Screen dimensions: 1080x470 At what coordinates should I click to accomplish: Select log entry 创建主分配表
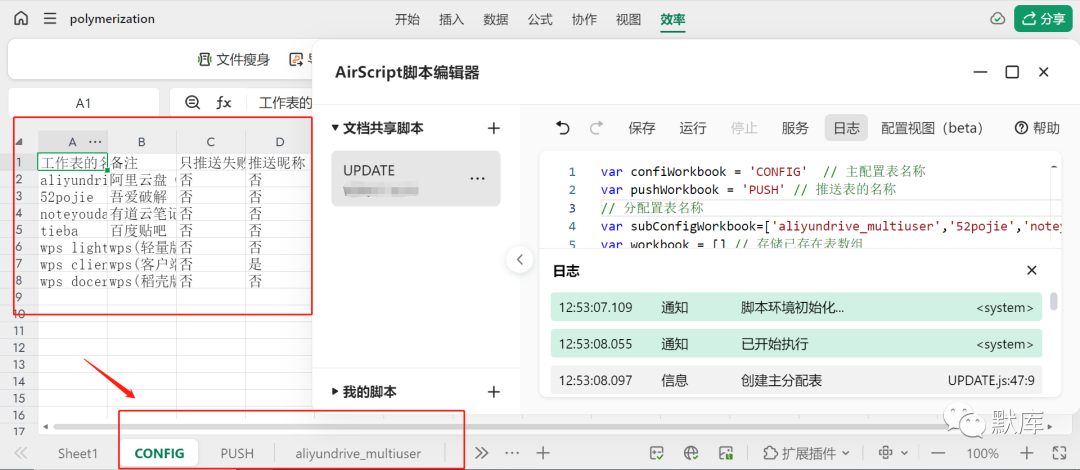click(x=796, y=380)
